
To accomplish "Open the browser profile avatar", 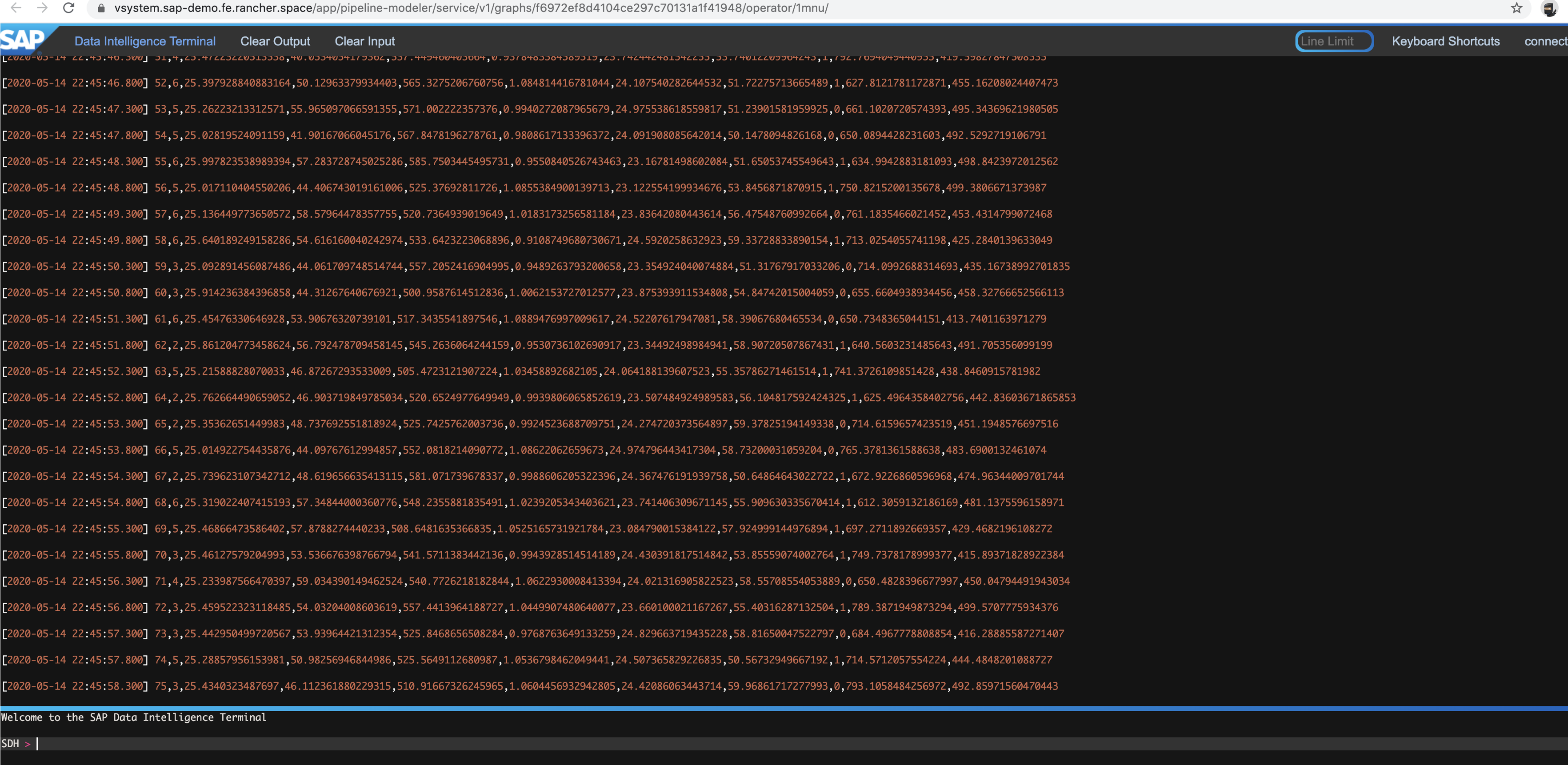I will (1549, 8).
